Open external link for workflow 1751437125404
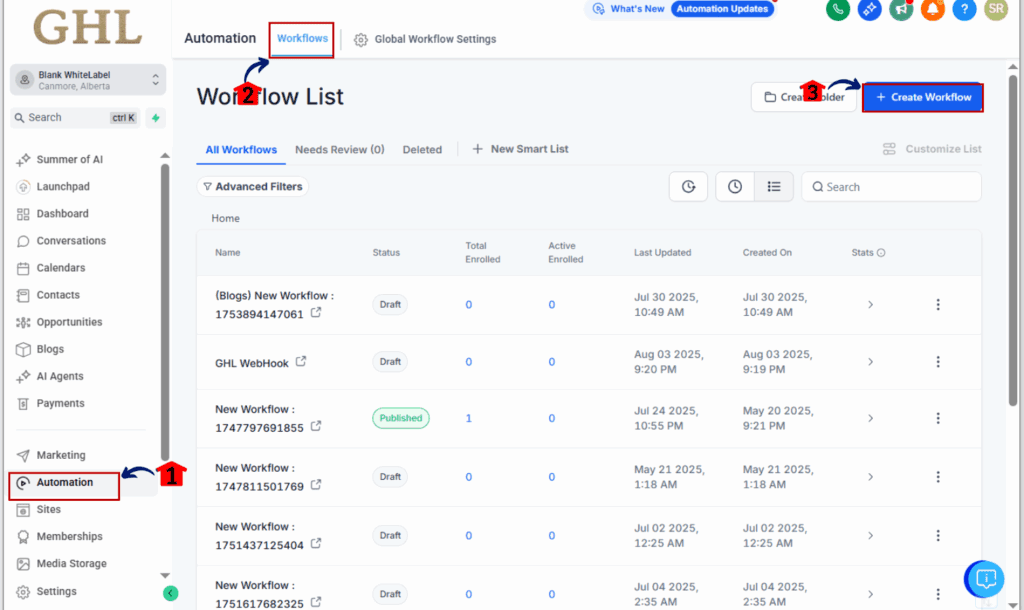The image size is (1024, 610). [x=316, y=543]
